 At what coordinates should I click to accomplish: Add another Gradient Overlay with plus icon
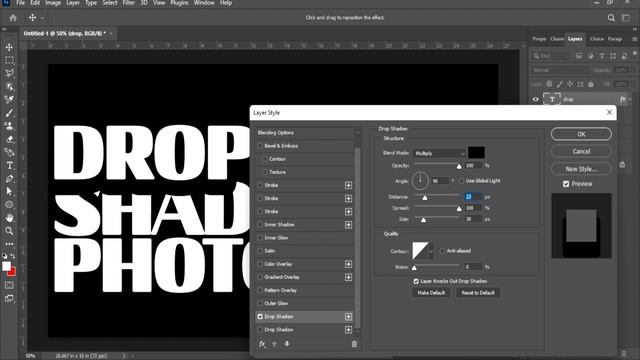coord(348,277)
